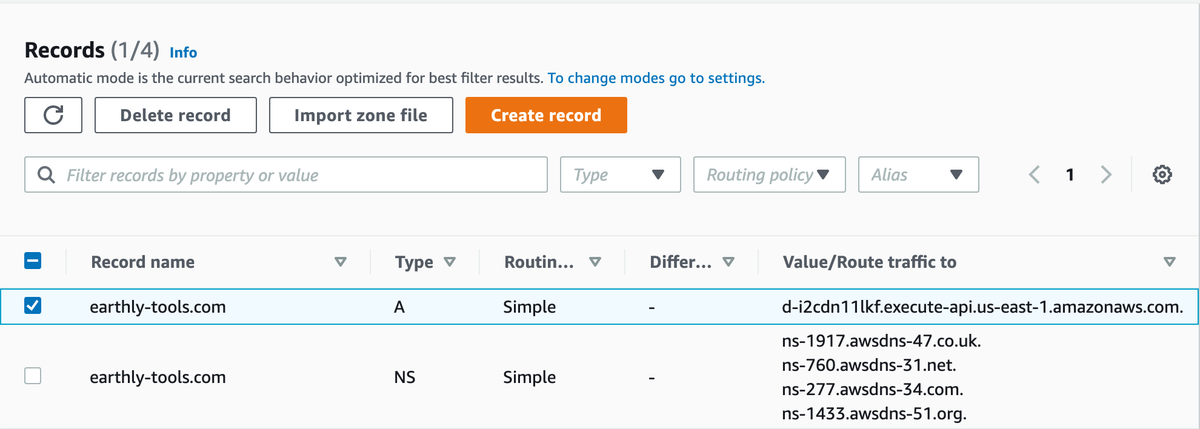Sort by Value/Route traffic to arrow
The image size is (1200, 429).
pyautogui.click(x=1170, y=262)
